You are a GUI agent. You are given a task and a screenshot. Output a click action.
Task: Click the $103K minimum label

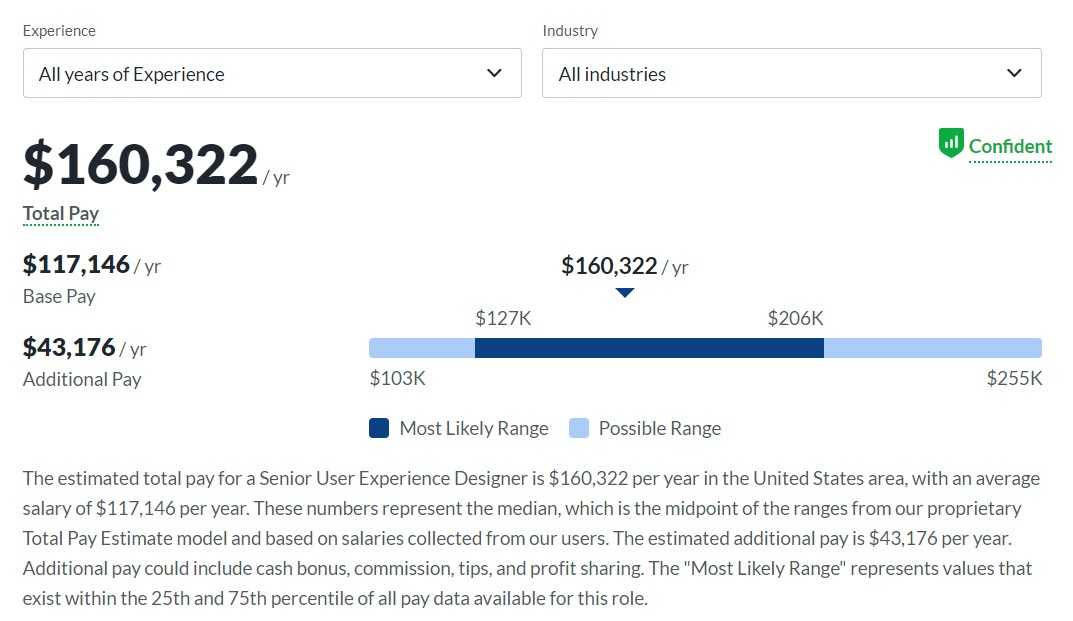click(397, 378)
